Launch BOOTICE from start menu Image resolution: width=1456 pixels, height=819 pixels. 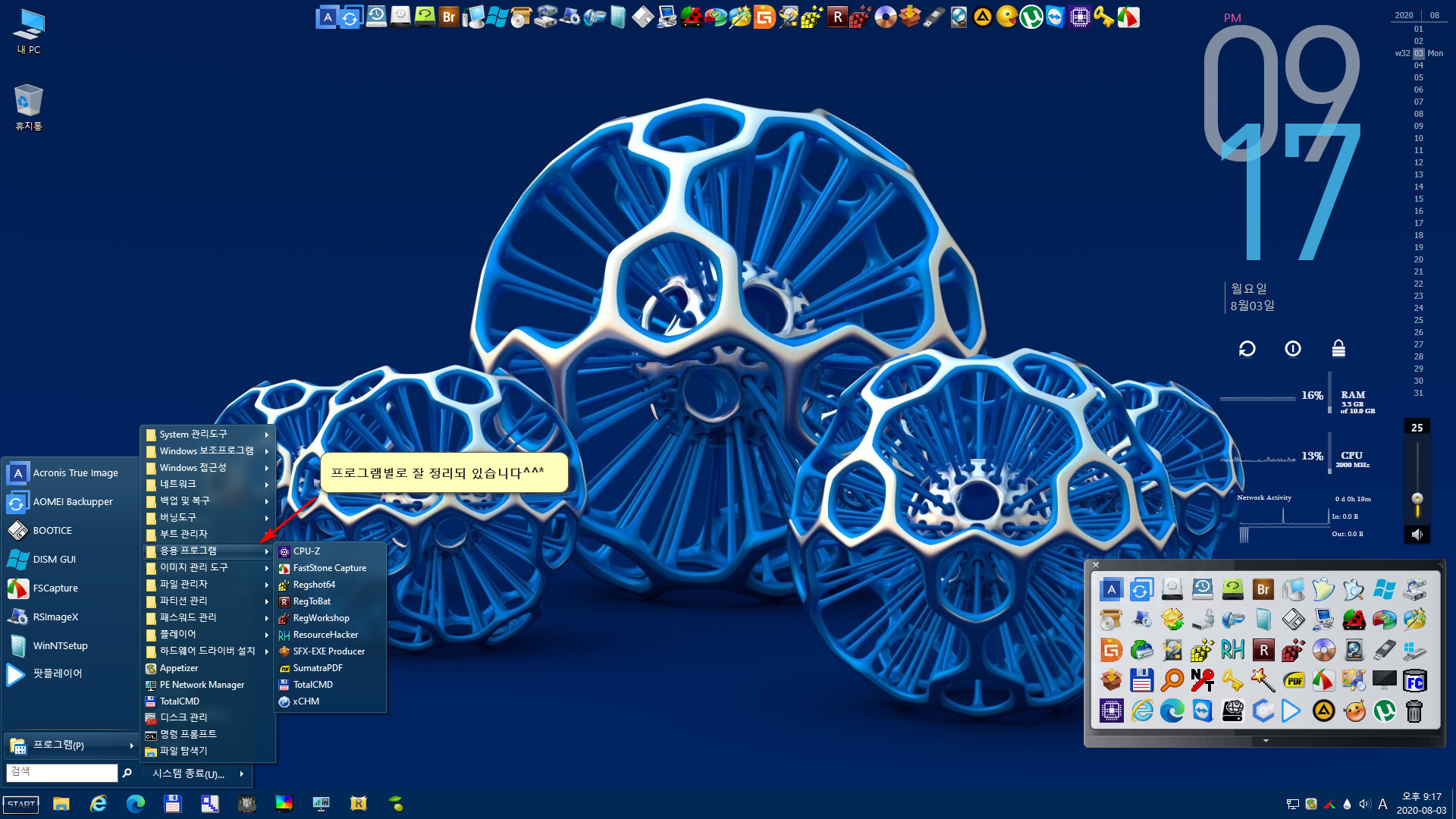(71, 531)
